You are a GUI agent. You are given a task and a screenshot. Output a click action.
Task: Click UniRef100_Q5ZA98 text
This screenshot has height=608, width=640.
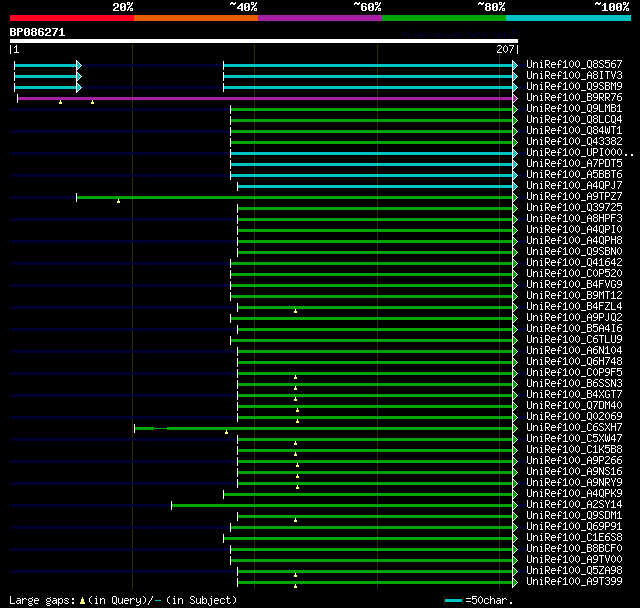(574, 571)
